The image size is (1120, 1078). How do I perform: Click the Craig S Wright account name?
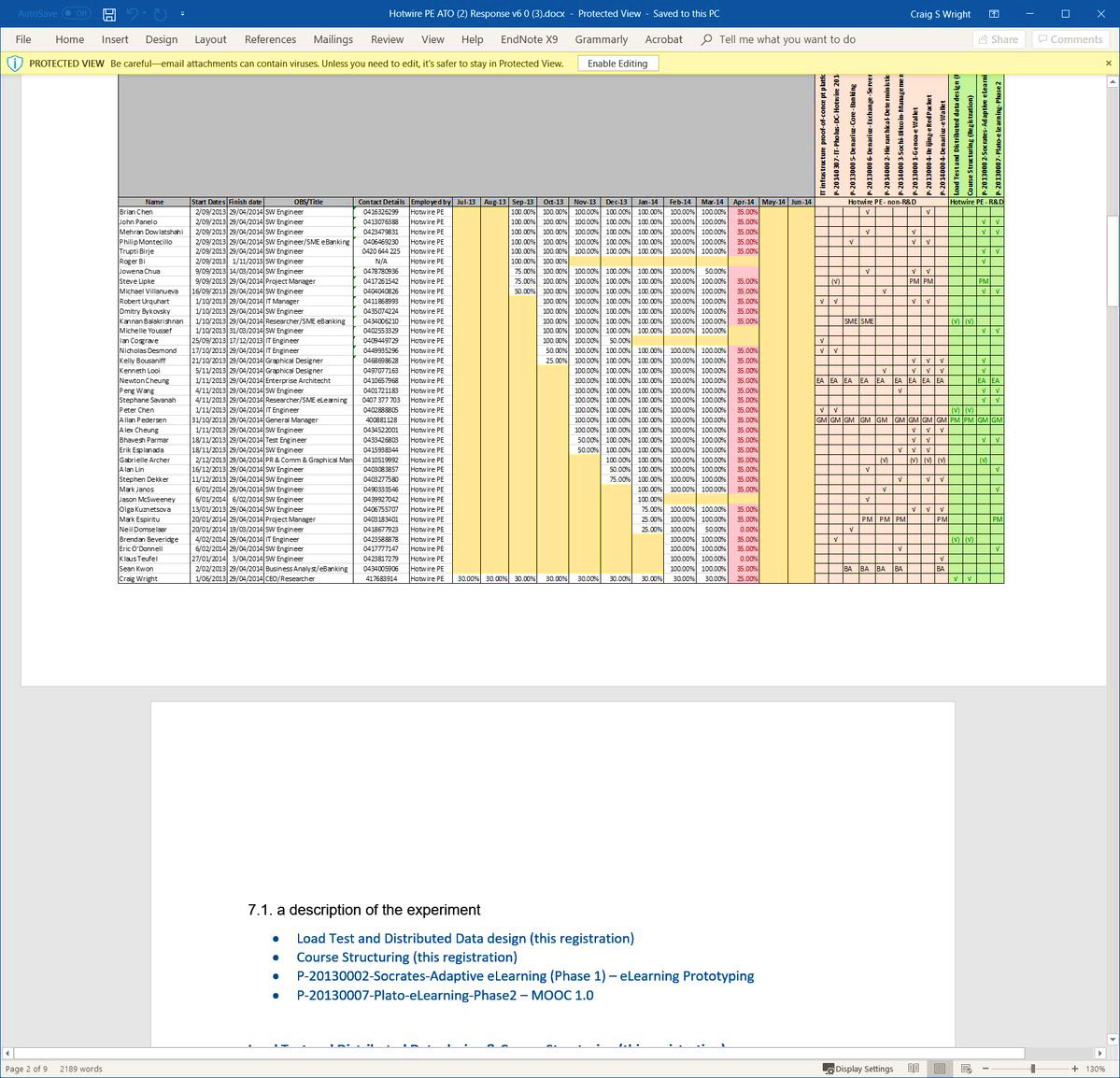tap(941, 14)
